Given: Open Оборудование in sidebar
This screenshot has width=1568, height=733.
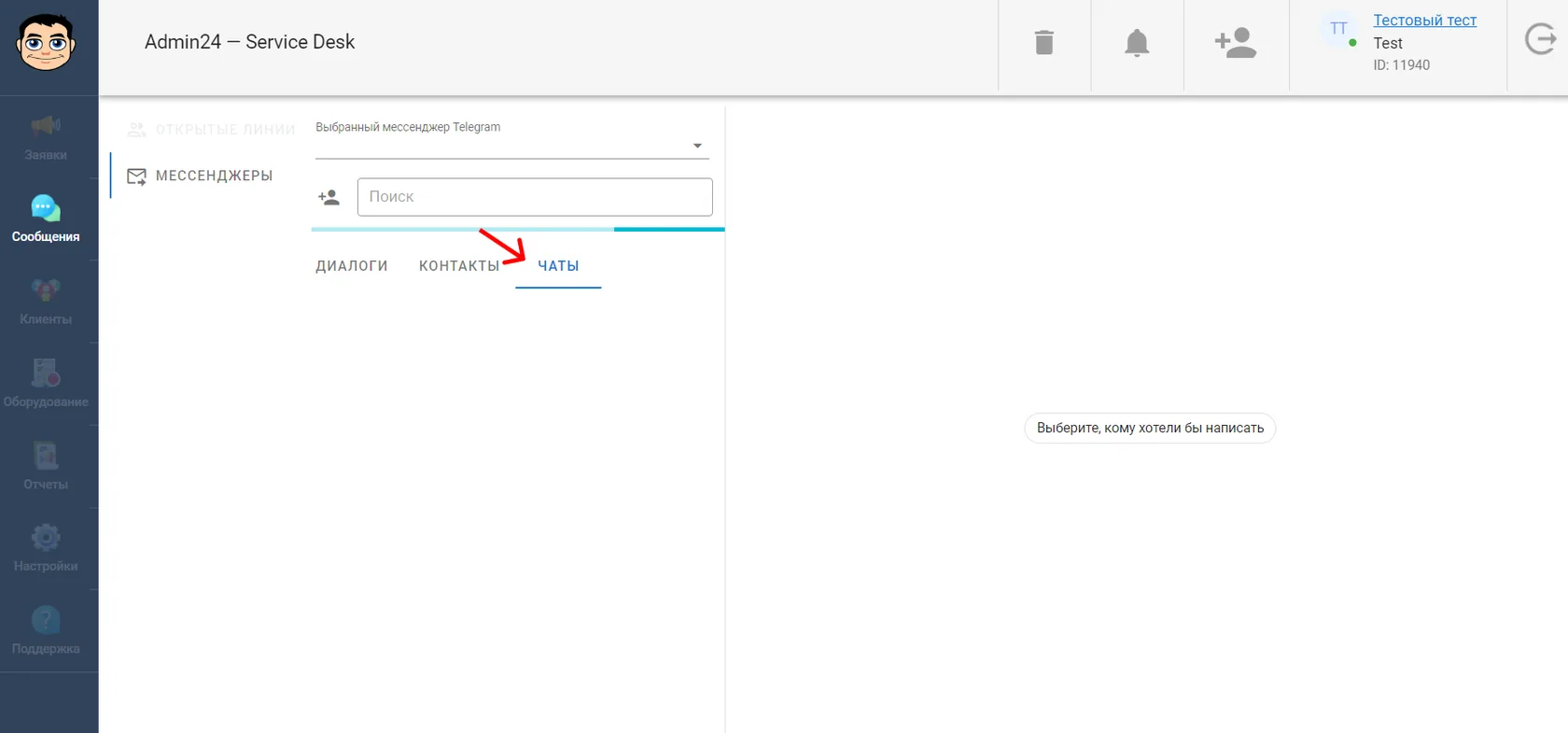Looking at the screenshot, I should [46, 384].
